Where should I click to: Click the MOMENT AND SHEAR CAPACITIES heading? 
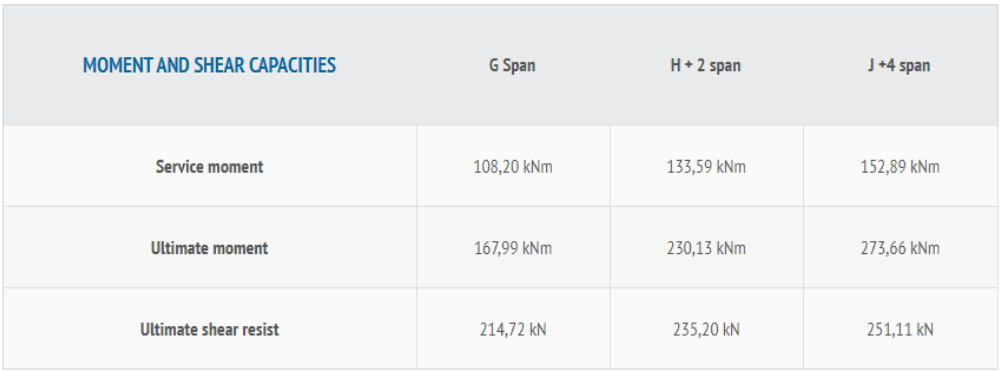209,65
